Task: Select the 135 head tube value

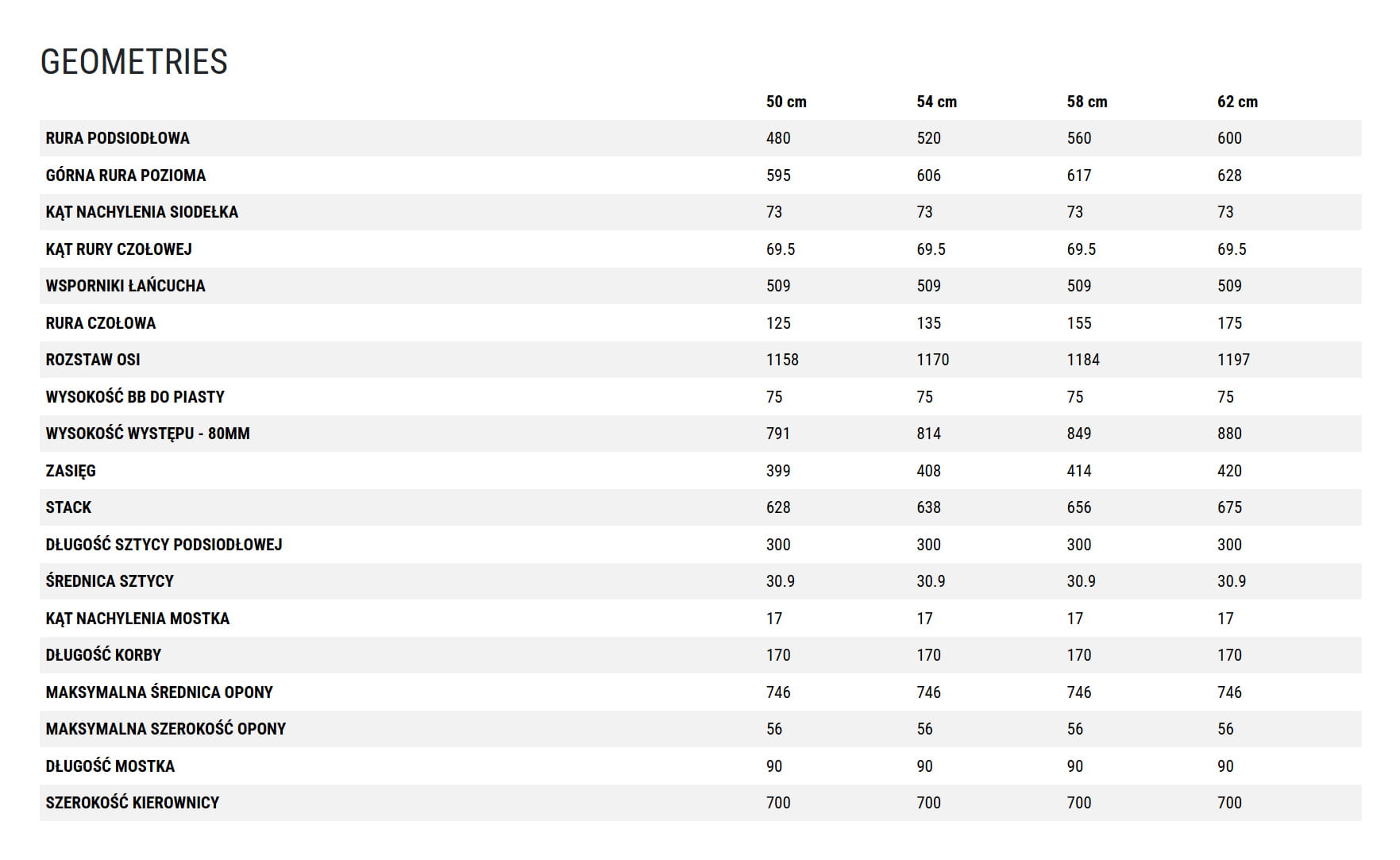Action: (x=928, y=323)
